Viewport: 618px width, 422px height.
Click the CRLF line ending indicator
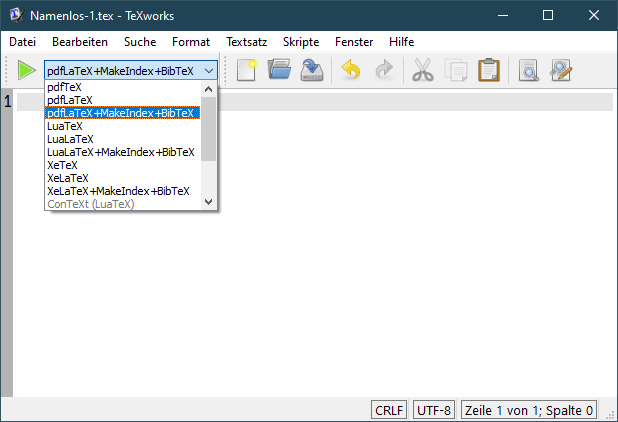[389, 410]
